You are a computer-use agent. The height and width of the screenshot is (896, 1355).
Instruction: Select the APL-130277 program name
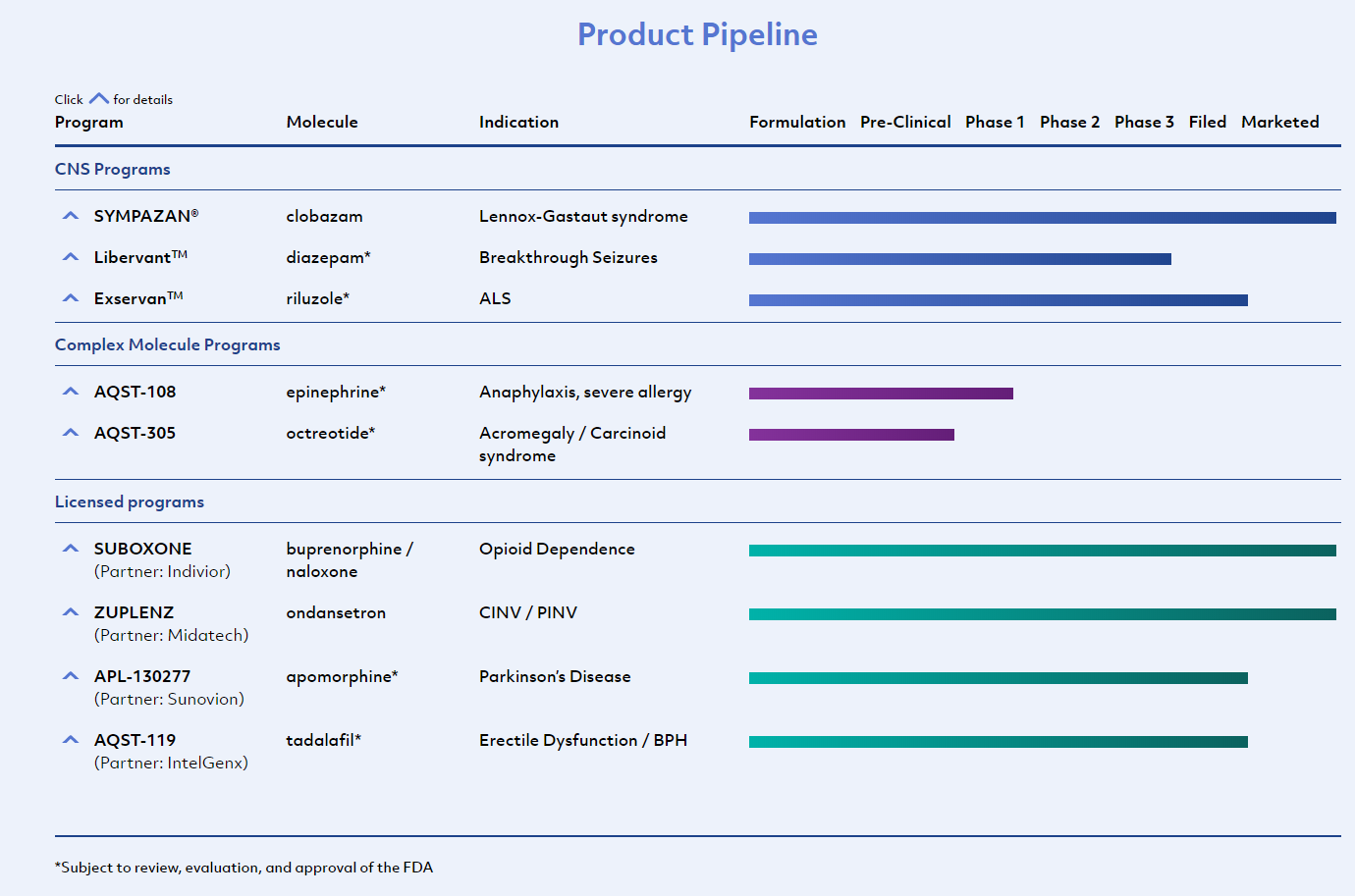coord(142,676)
